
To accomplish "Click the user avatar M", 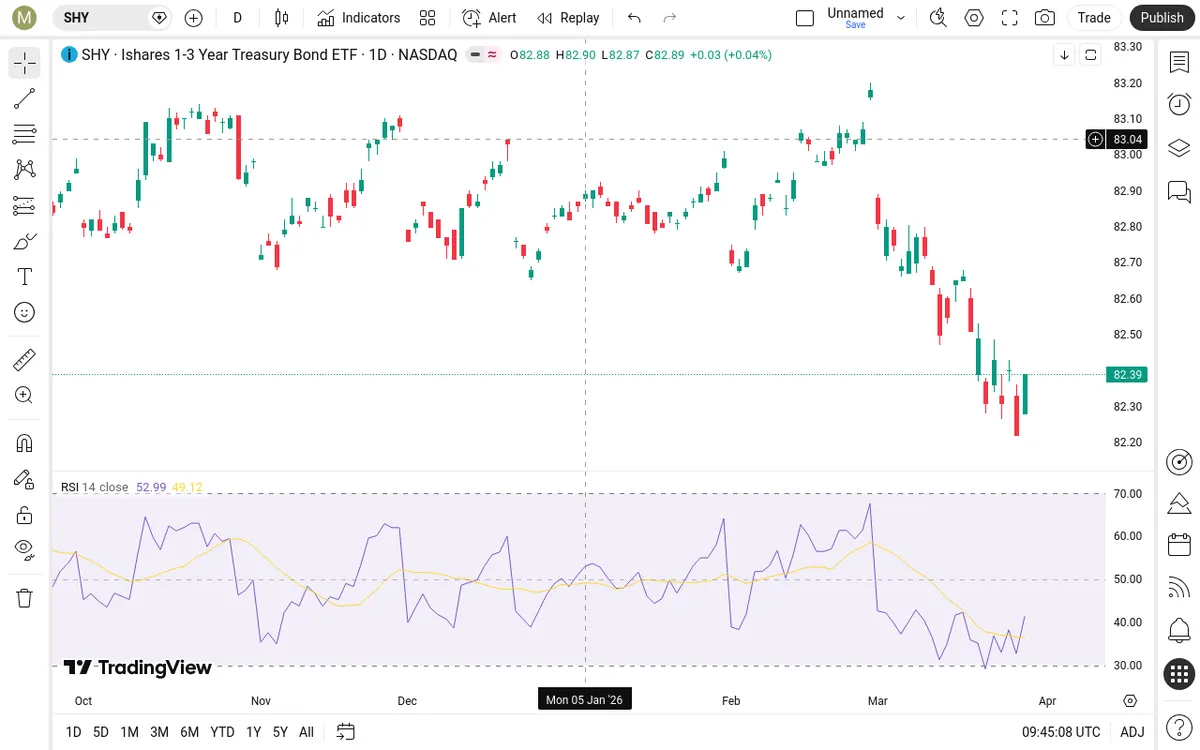I will [x=25, y=18].
